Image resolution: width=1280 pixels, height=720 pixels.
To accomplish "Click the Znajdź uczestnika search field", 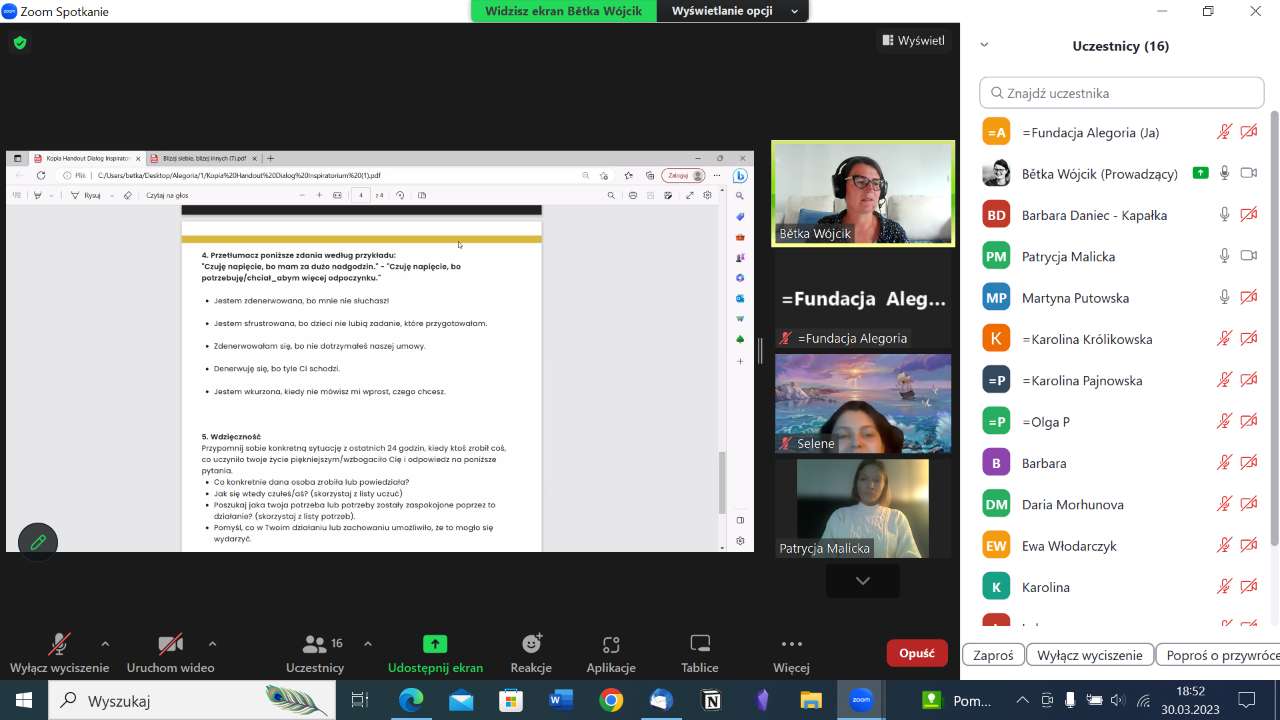I will (x=1122, y=93).
